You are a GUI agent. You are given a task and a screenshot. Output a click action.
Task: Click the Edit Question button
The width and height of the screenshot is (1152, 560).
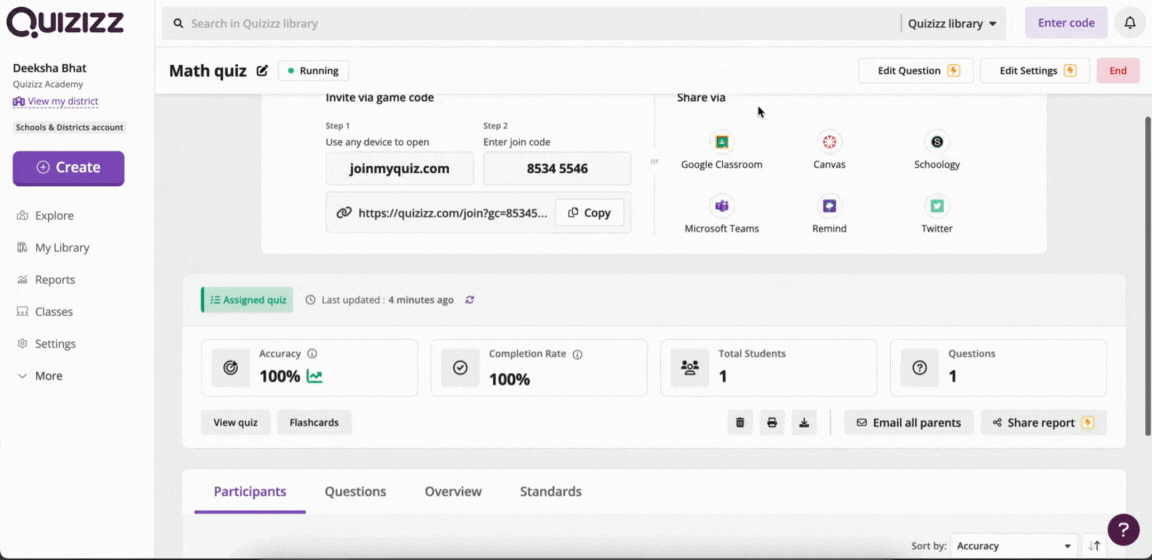915,71
